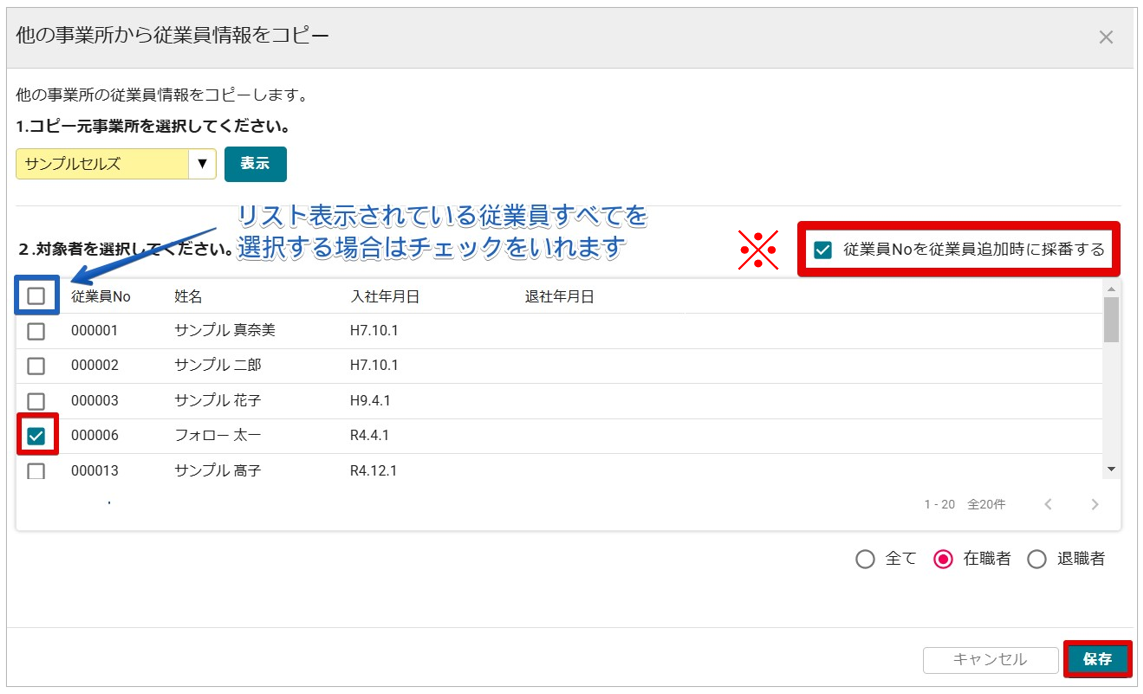Click employee number 000001

tap(95, 330)
